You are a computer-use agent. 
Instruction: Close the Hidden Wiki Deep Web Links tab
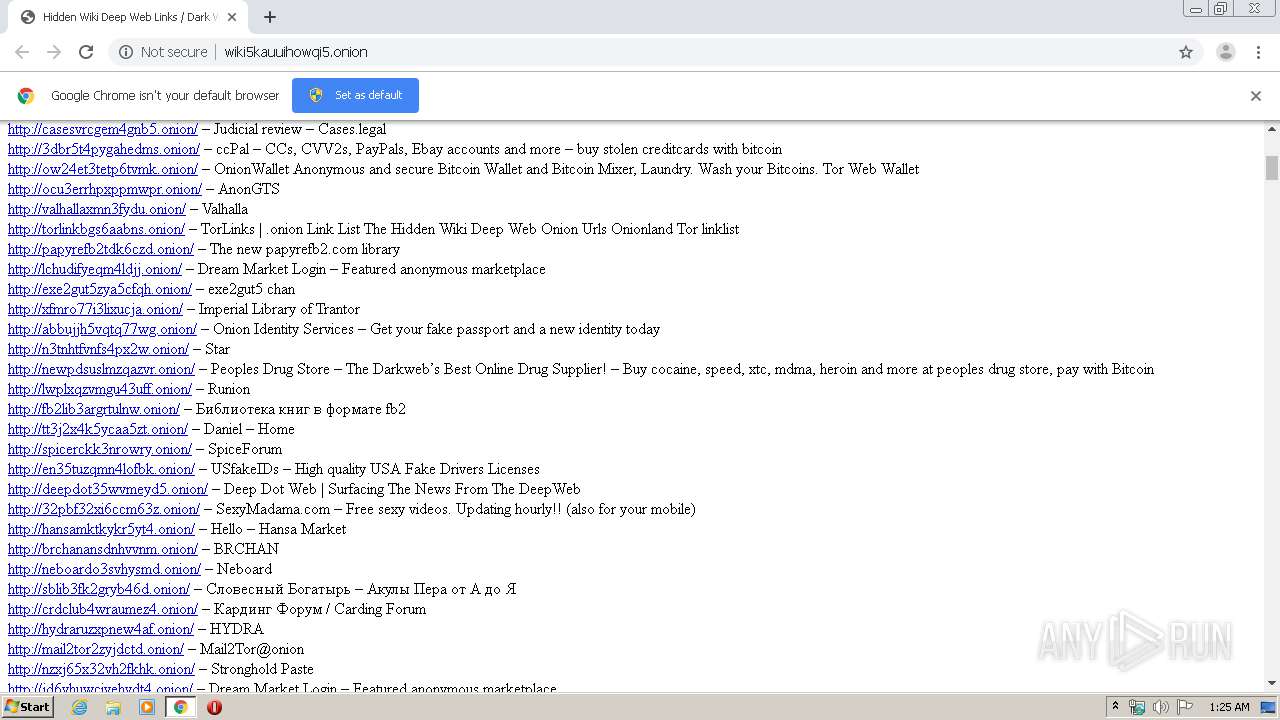point(232,17)
